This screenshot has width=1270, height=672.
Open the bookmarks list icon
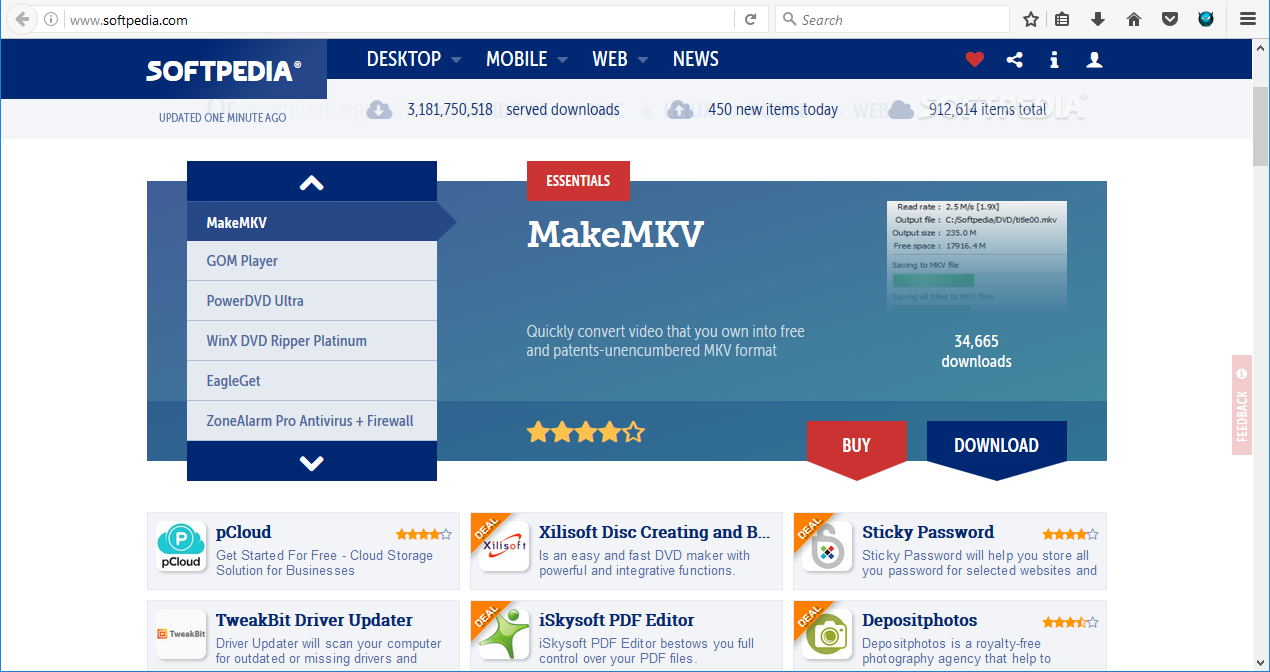pos(1062,19)
